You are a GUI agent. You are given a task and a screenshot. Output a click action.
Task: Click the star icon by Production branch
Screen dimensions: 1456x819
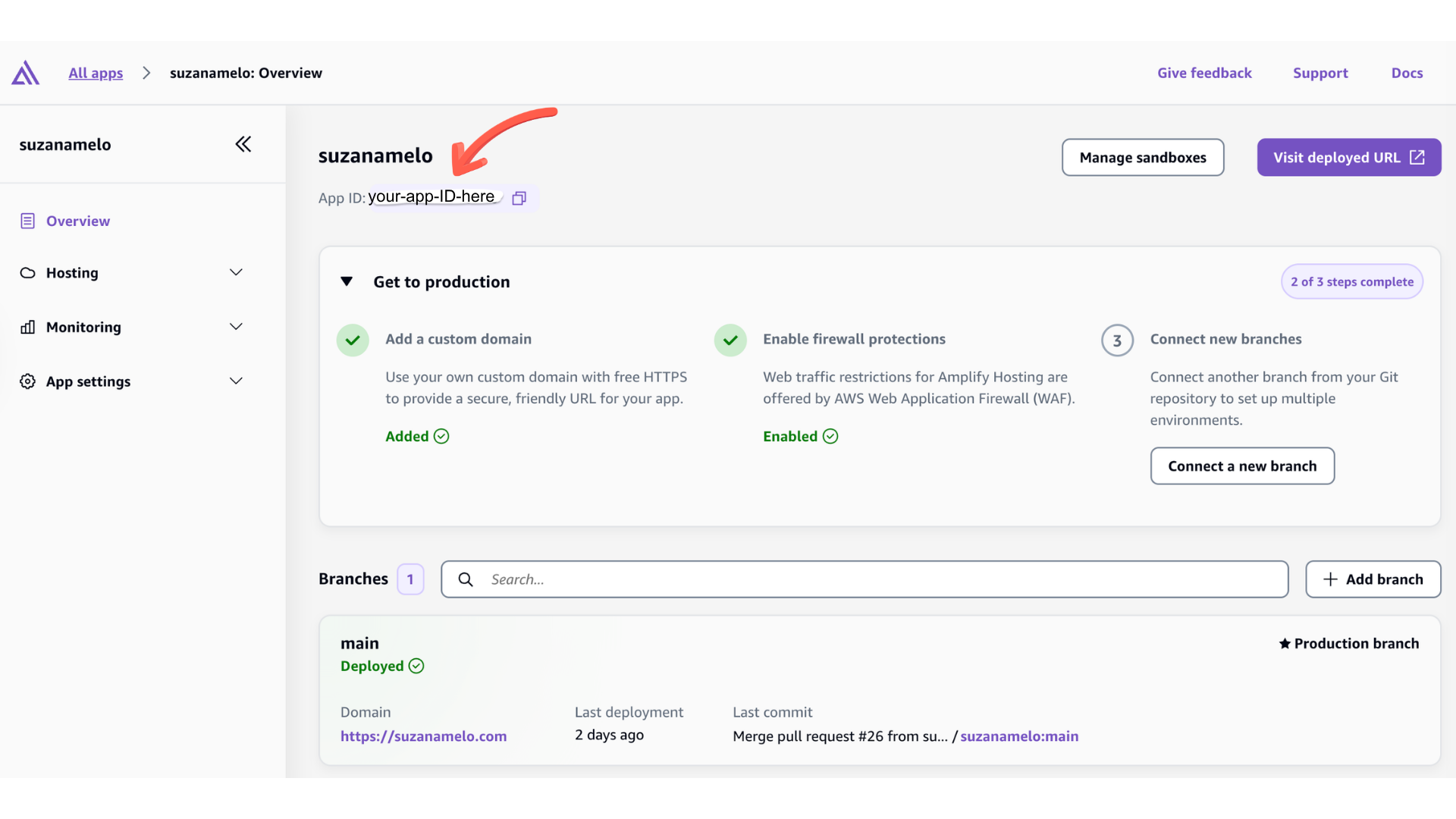click(x=1285, y=644)
